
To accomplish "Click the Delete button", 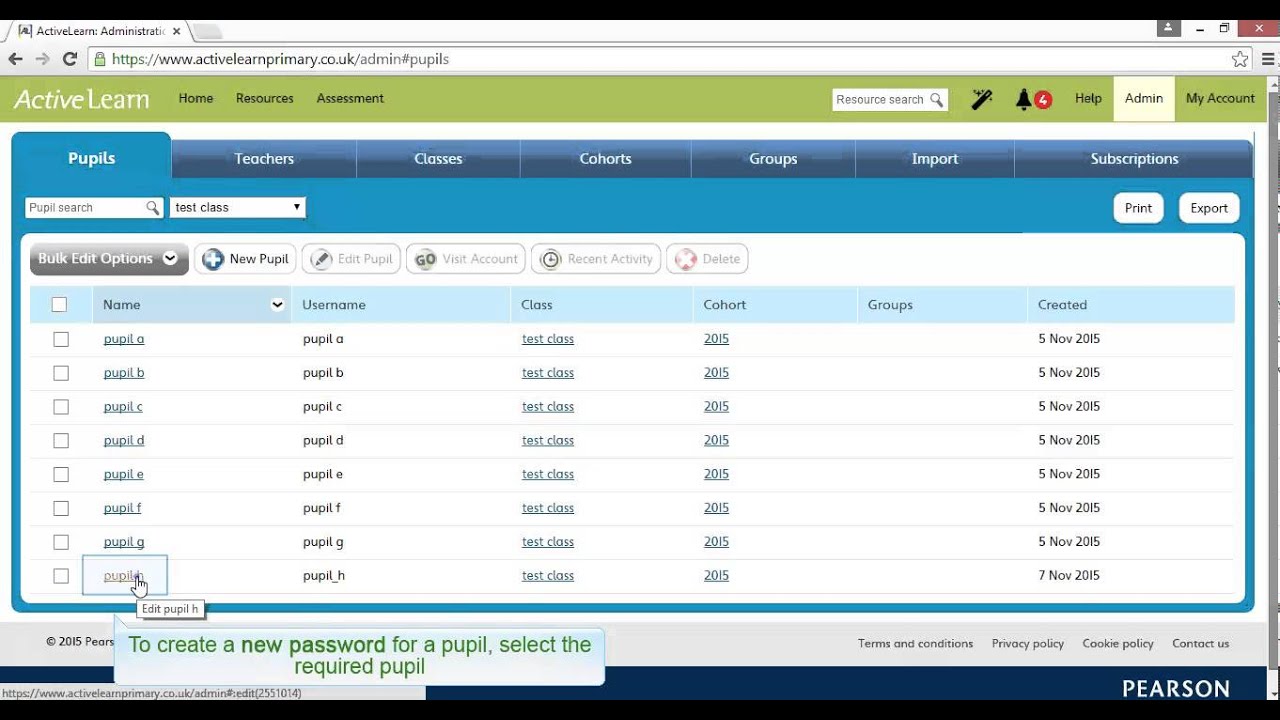I will pos(707,259).
